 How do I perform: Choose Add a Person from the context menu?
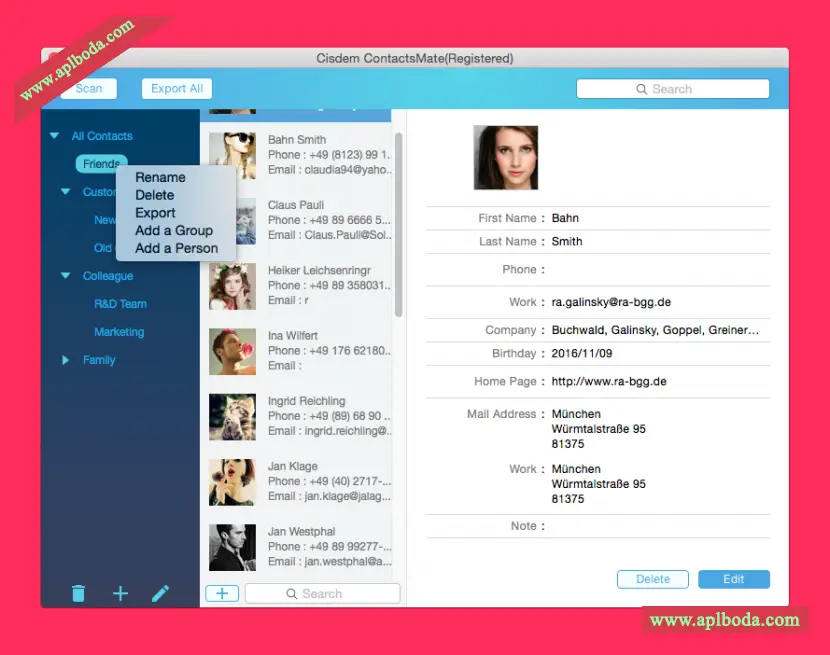coord(176,248)
